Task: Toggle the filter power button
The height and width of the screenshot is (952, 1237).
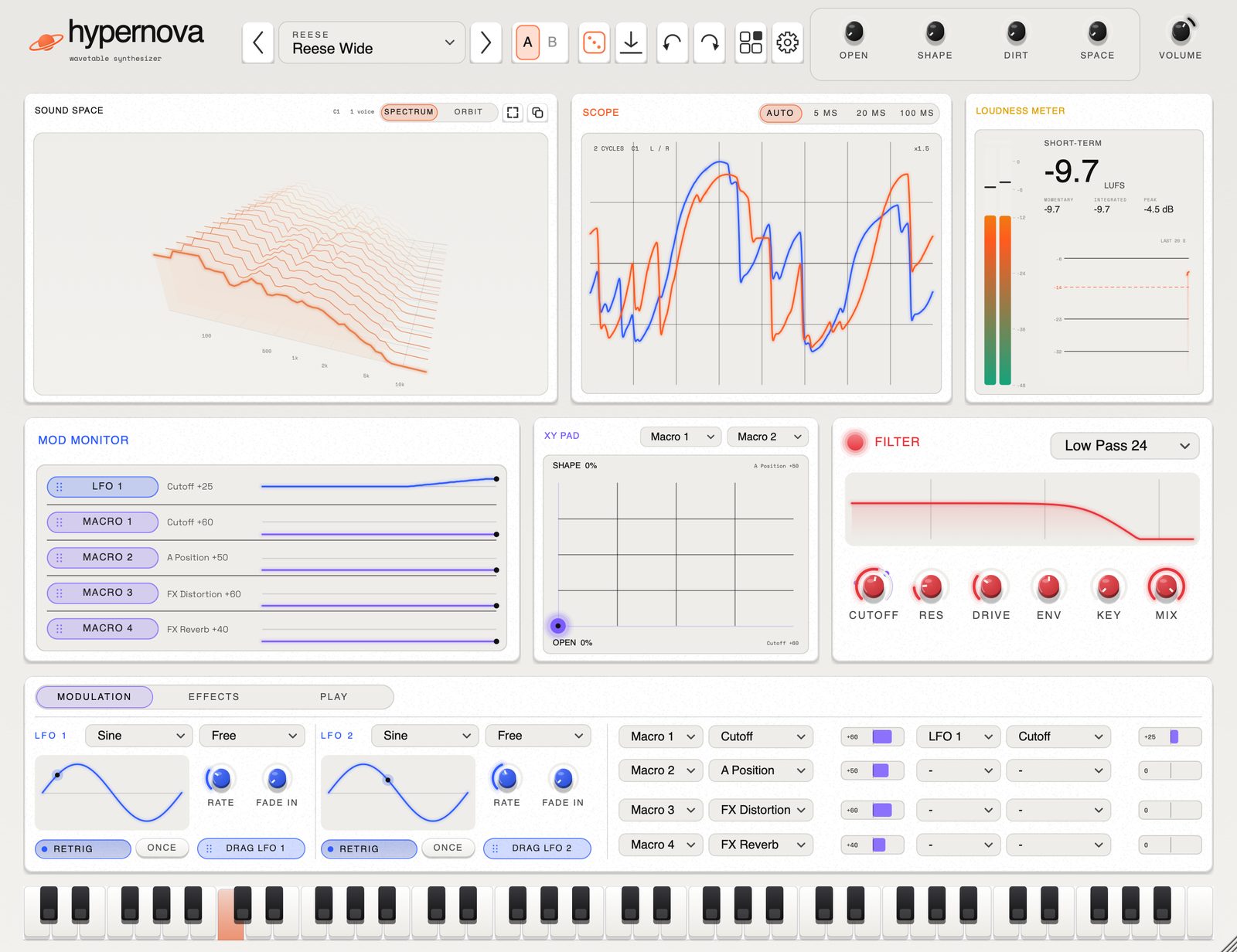Action: point(855,442)
